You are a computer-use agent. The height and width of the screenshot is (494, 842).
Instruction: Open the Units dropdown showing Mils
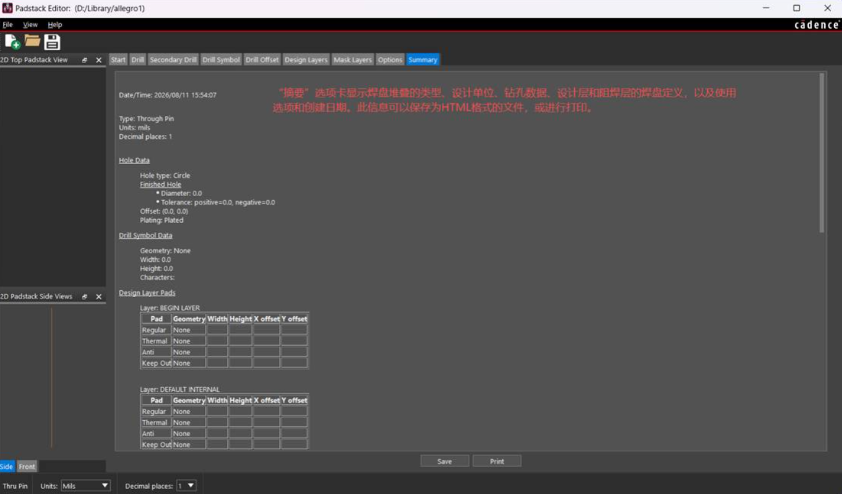pos(85,485)
